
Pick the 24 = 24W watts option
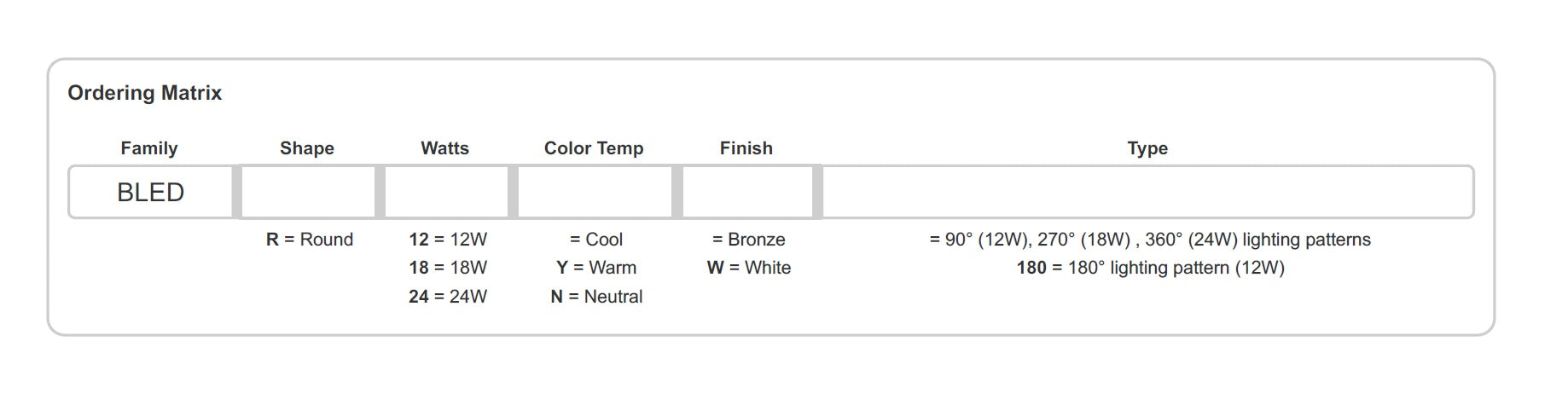pos(448,297)
